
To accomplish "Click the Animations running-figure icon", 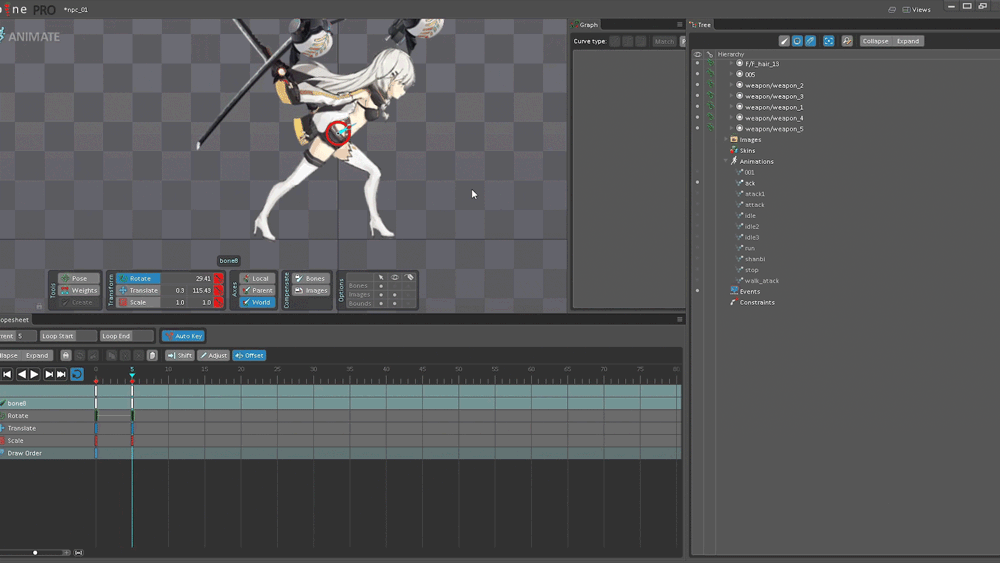I will tap(734, 161).
